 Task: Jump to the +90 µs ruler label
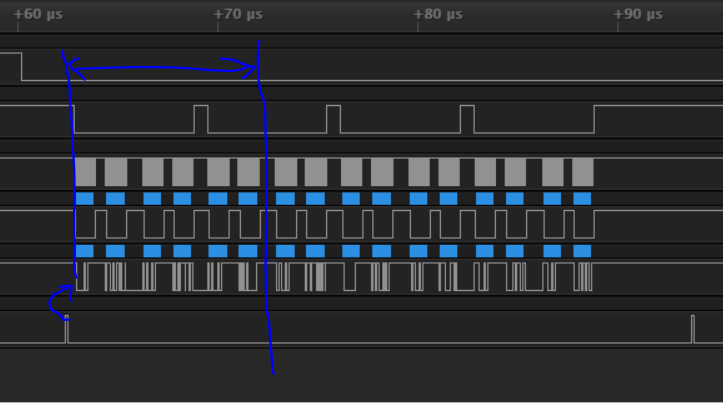[638, 15]
